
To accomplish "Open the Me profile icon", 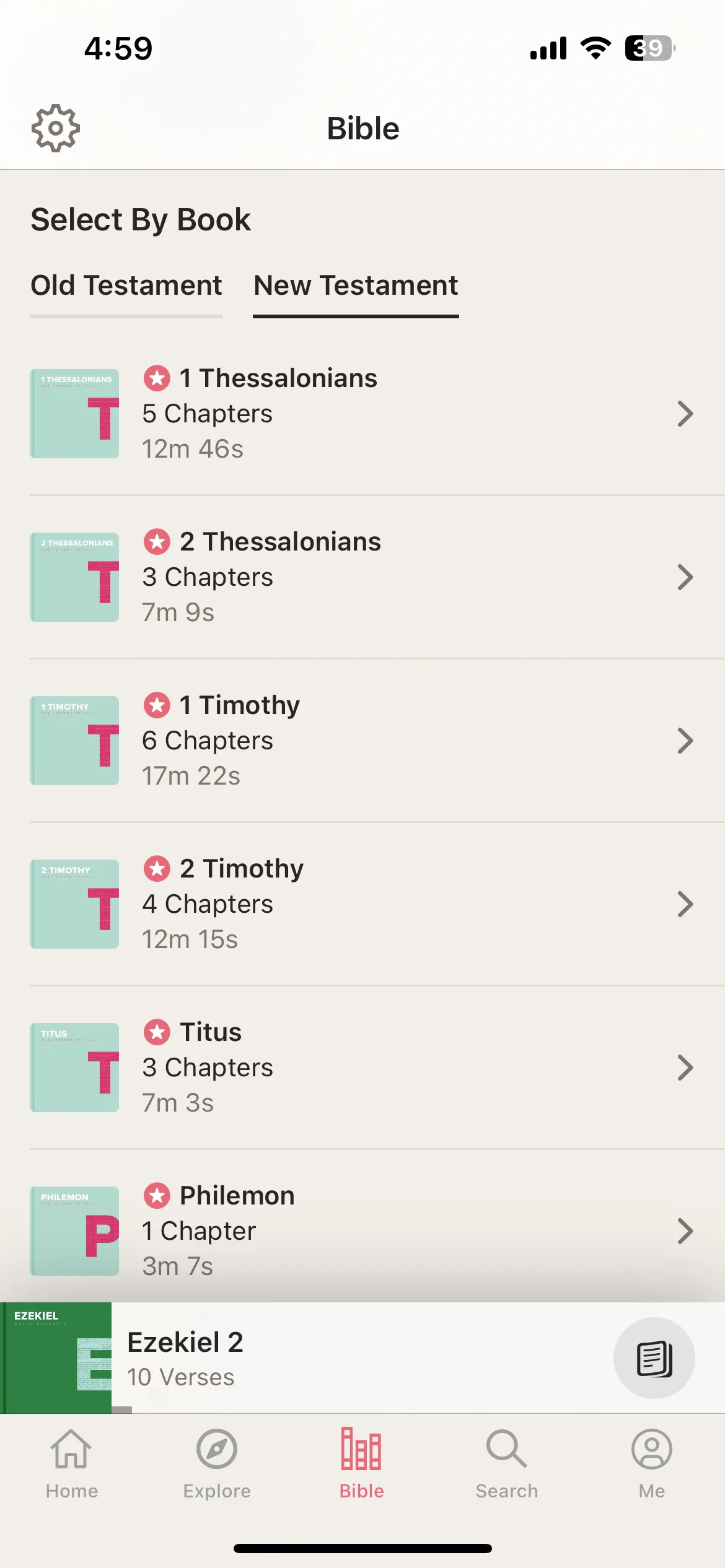I will click(x=652, y=1449).
